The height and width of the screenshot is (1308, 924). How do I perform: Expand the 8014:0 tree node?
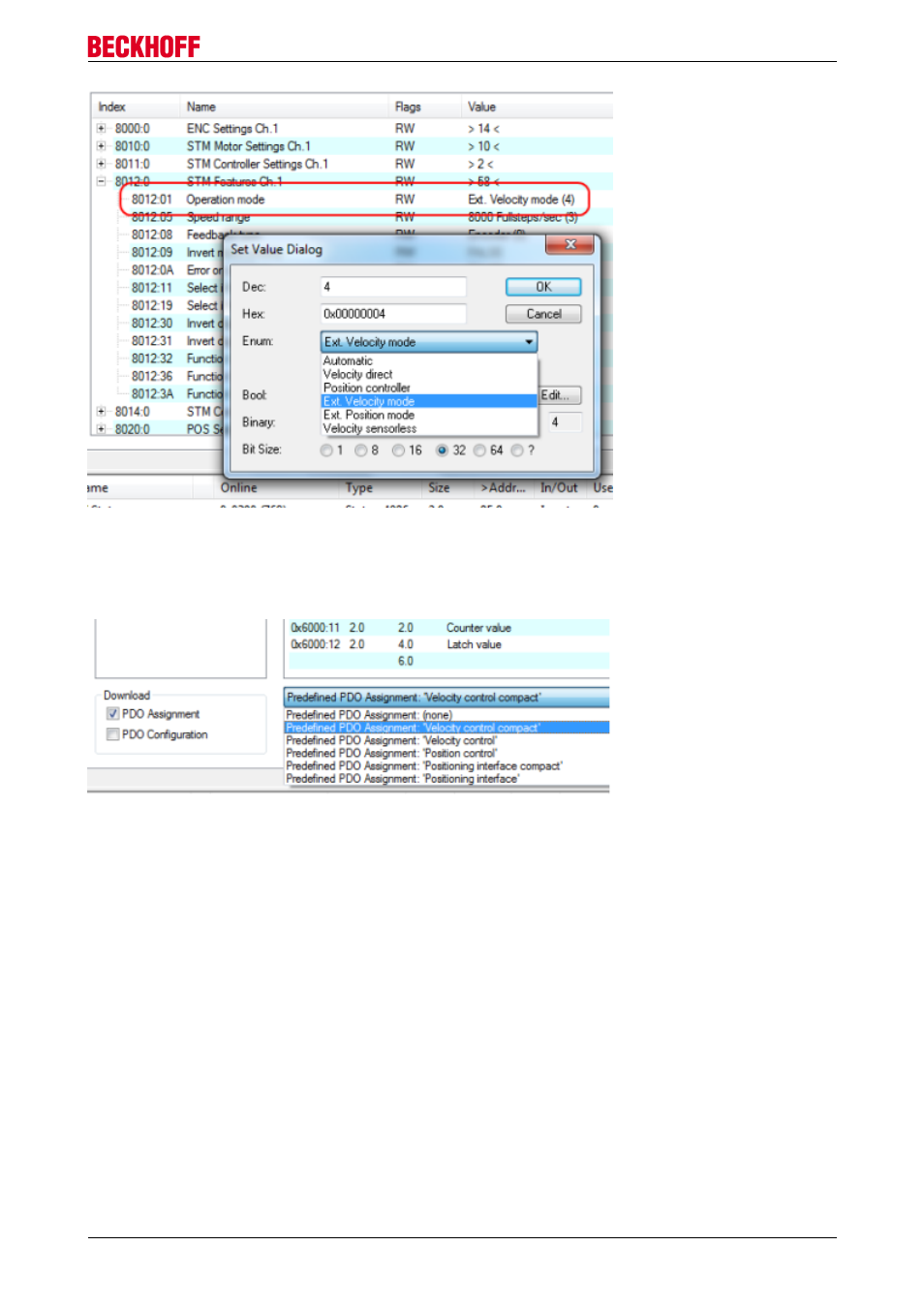tap(101, 412)
